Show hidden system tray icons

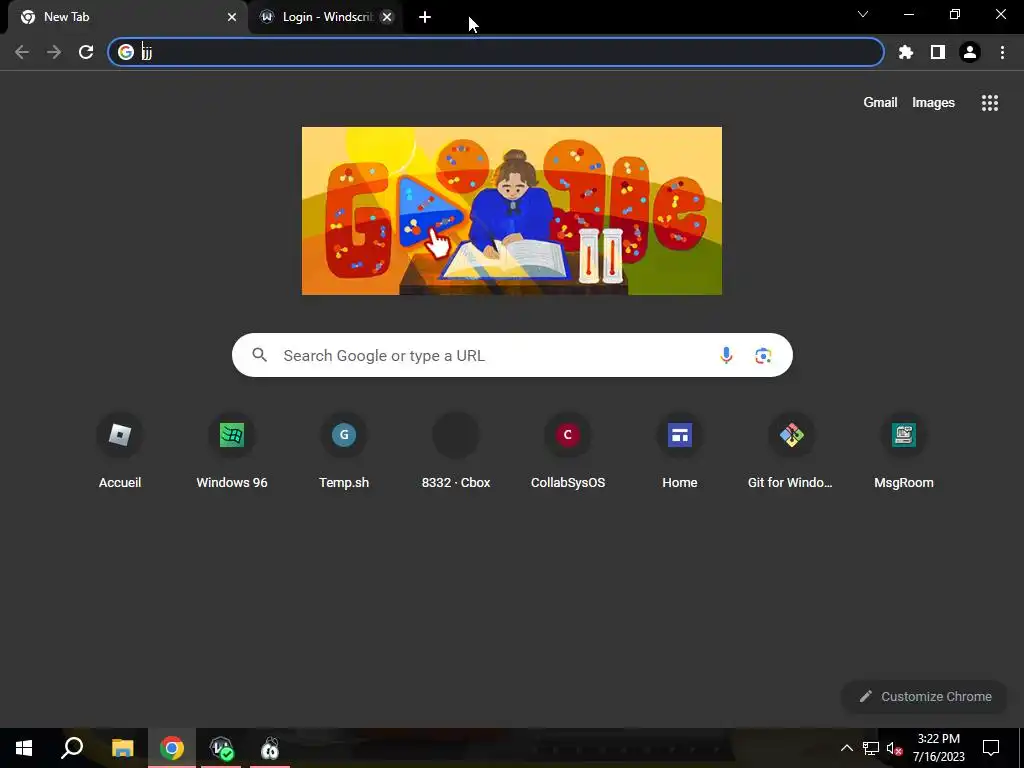pos(846,748)
